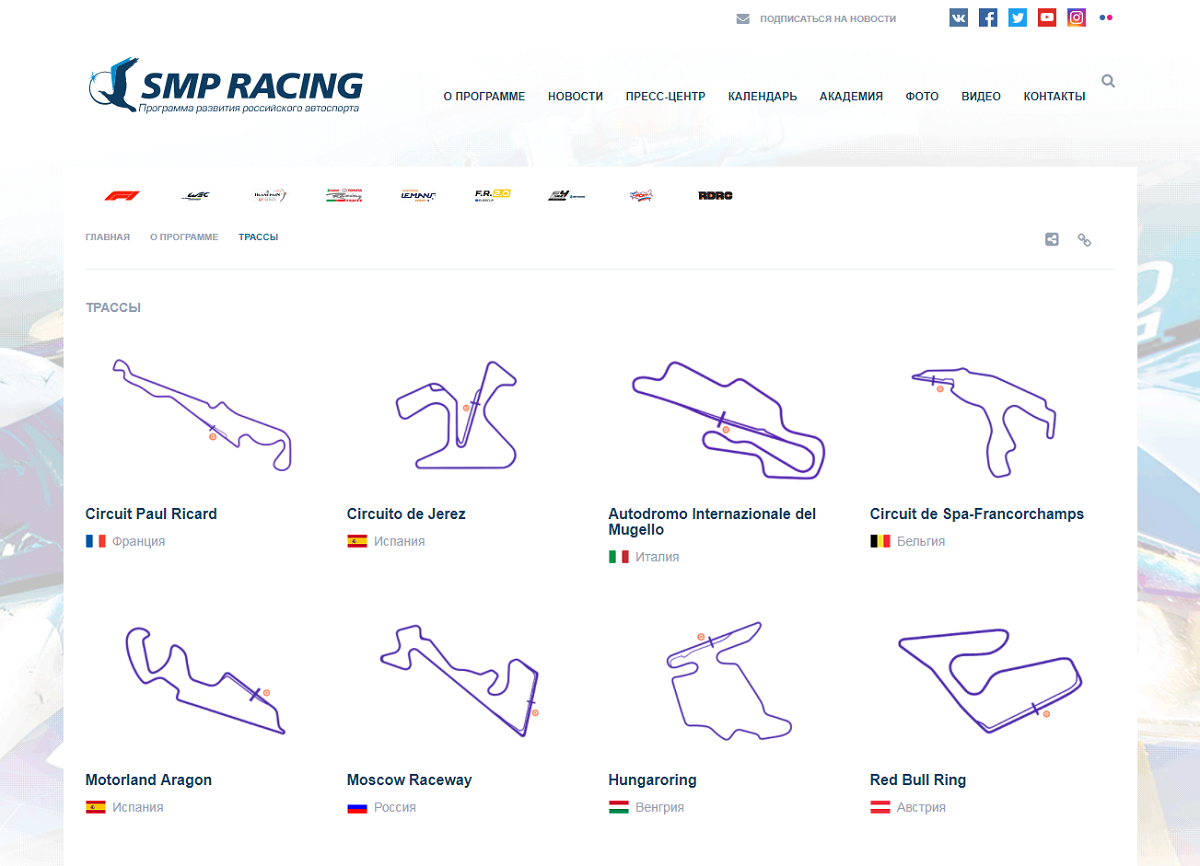Open the КАЛЕНДАРЬ menu item
This screenshot has width=1200, height=866.
coord(762,96)
